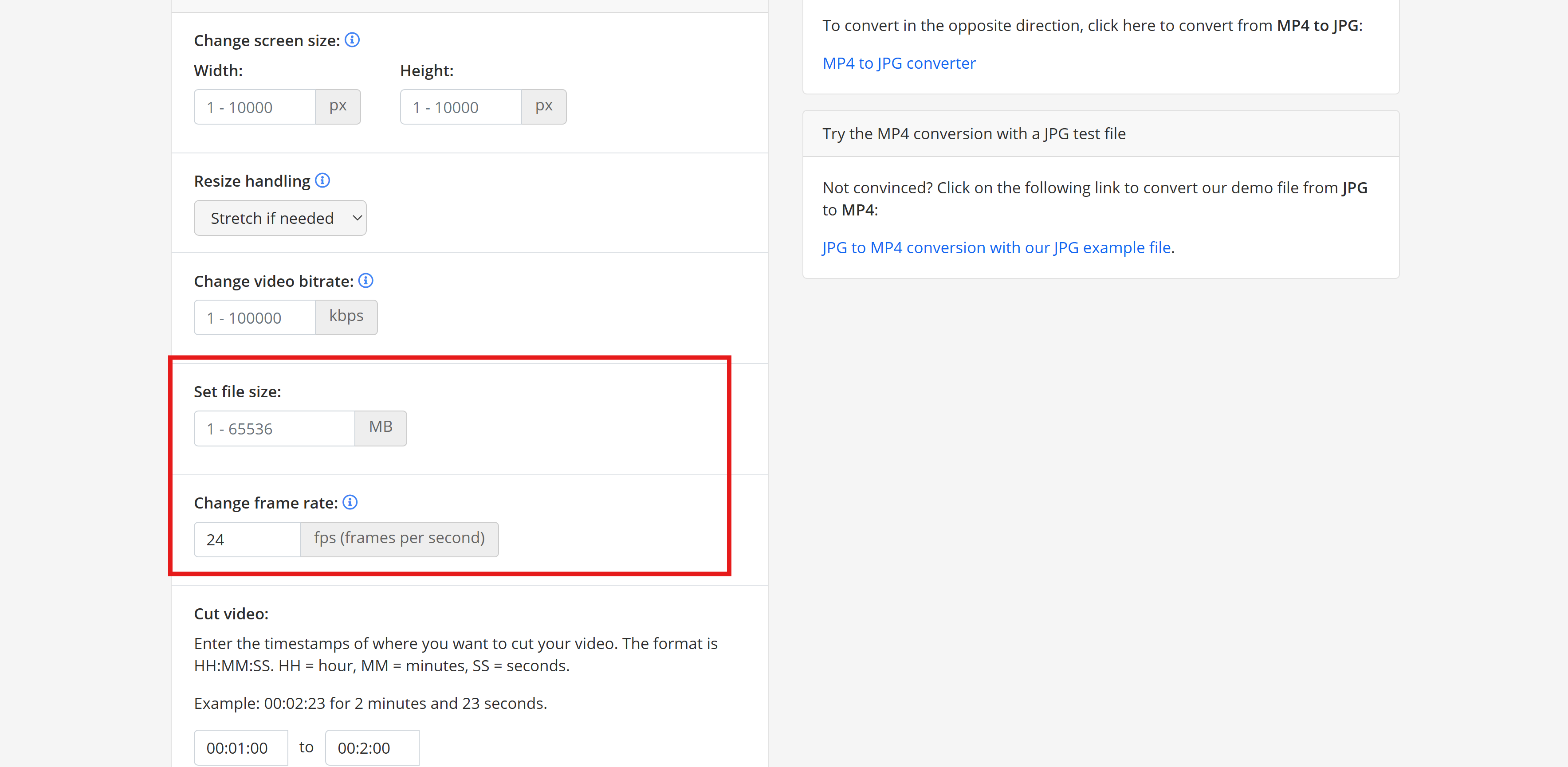Open the MP4 to JPG converter link
Image resolution: width=1568 pixels, height=767 pixels.
tap(898, 63)
